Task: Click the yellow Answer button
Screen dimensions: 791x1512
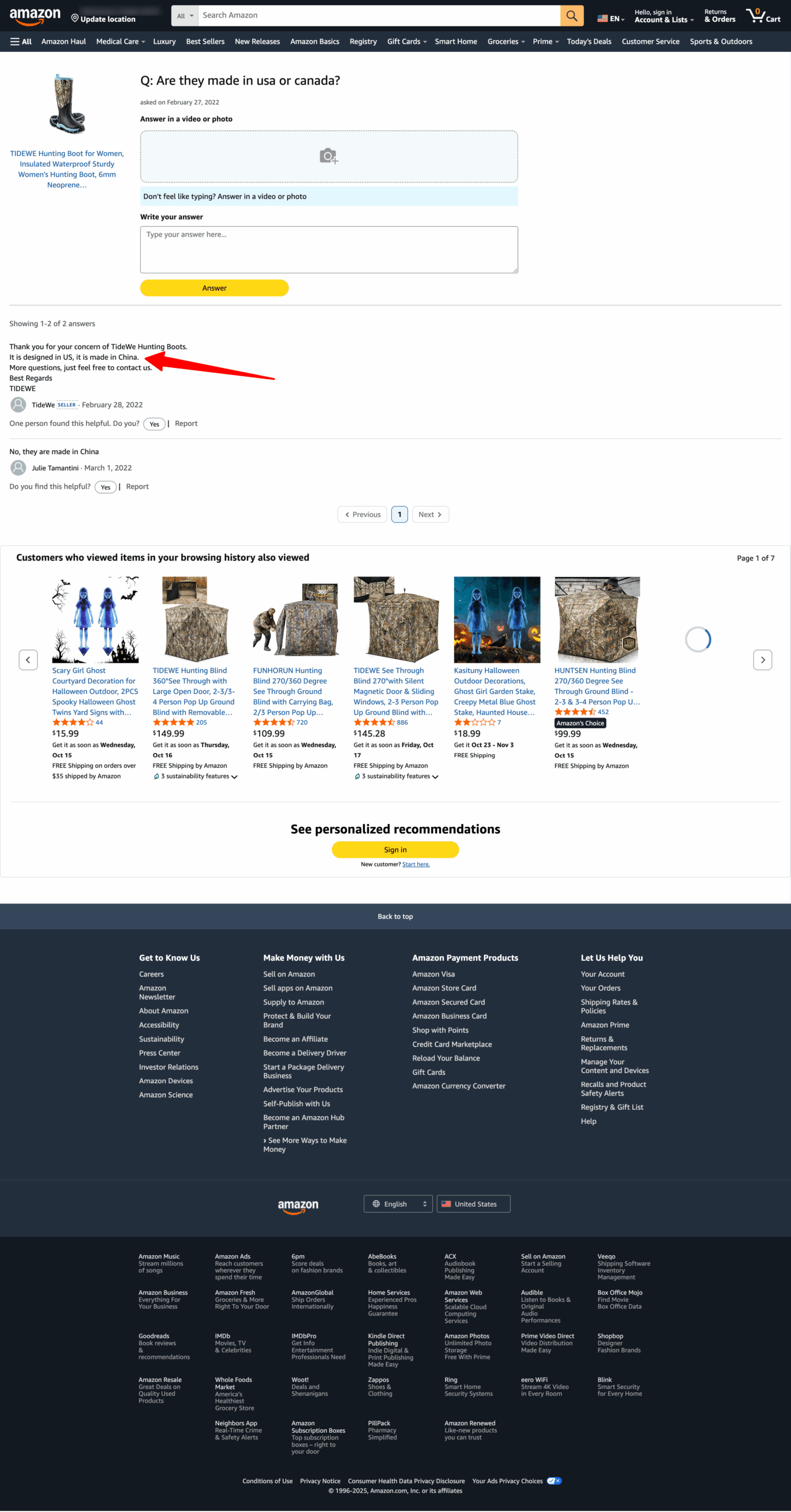Action: click(x=214, y=288)
